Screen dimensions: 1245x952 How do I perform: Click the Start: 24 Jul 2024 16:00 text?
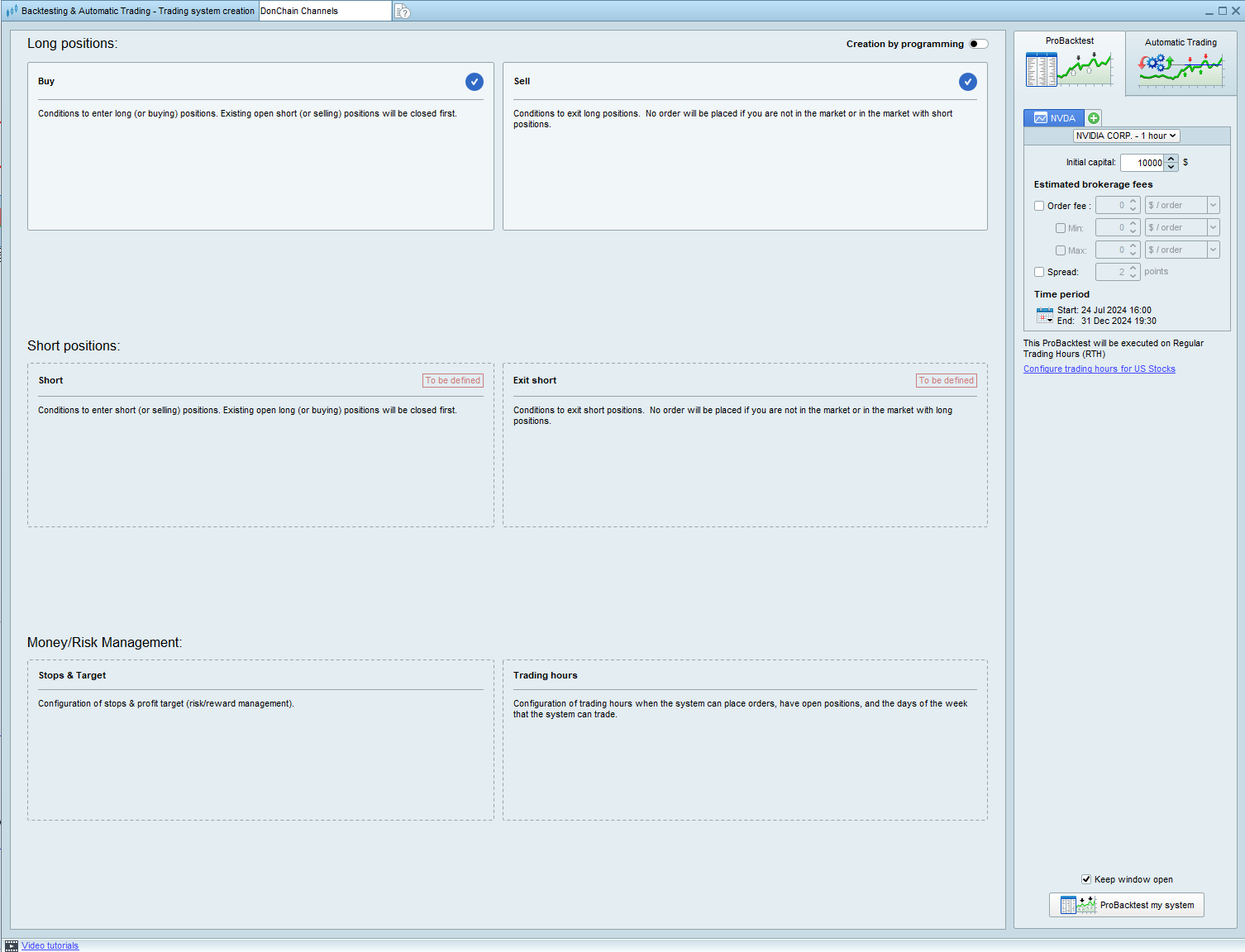pos(1104,310)
